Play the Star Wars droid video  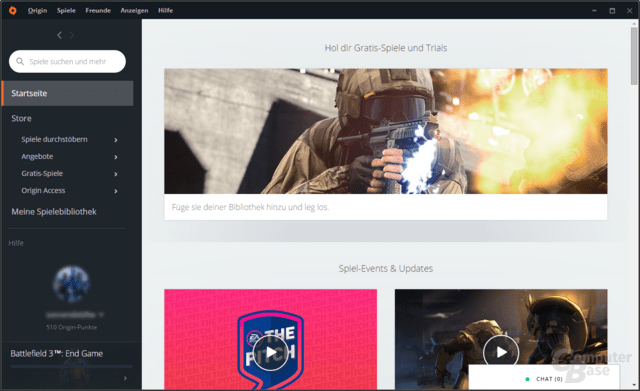click(x=501, y=352)
